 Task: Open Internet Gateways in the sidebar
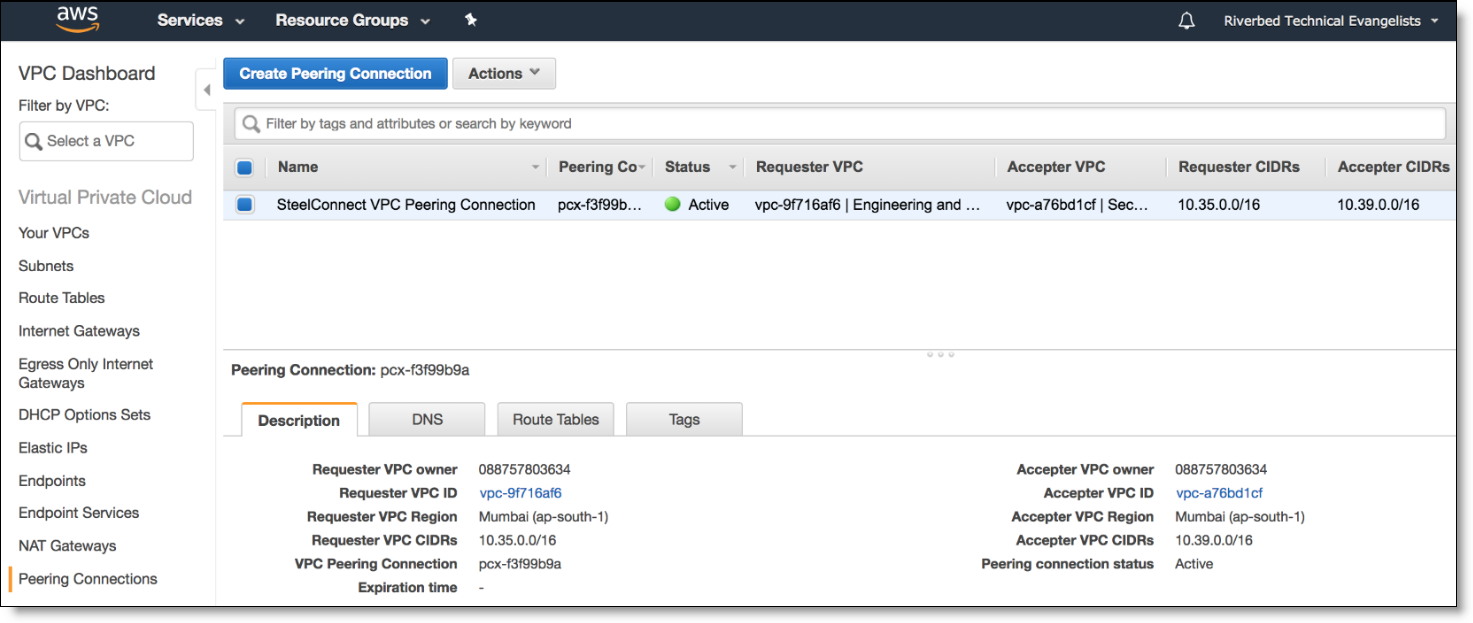coord(79,331)
